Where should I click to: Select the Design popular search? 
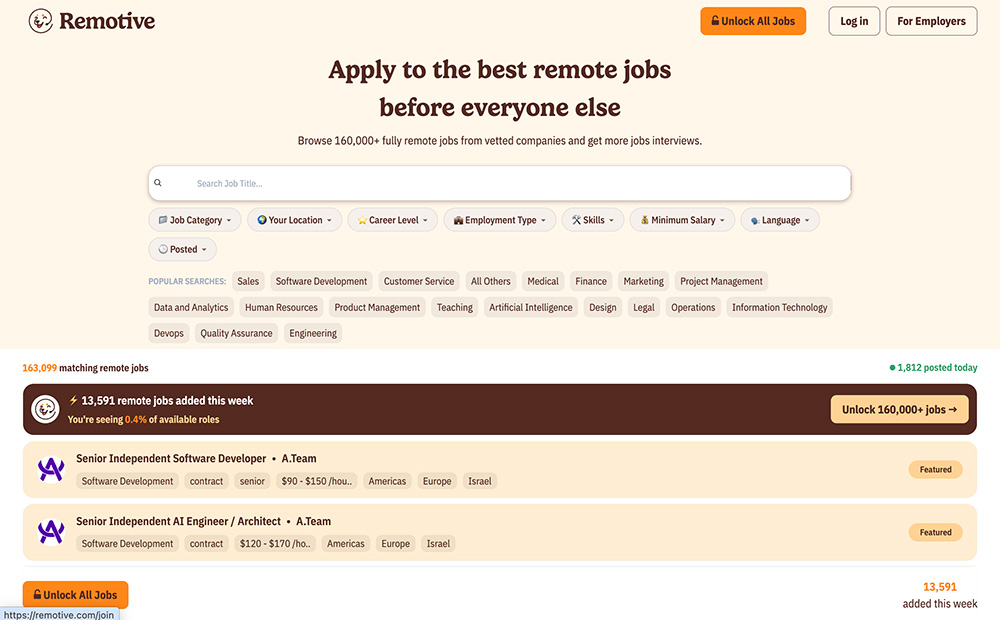tap(603, 307)
